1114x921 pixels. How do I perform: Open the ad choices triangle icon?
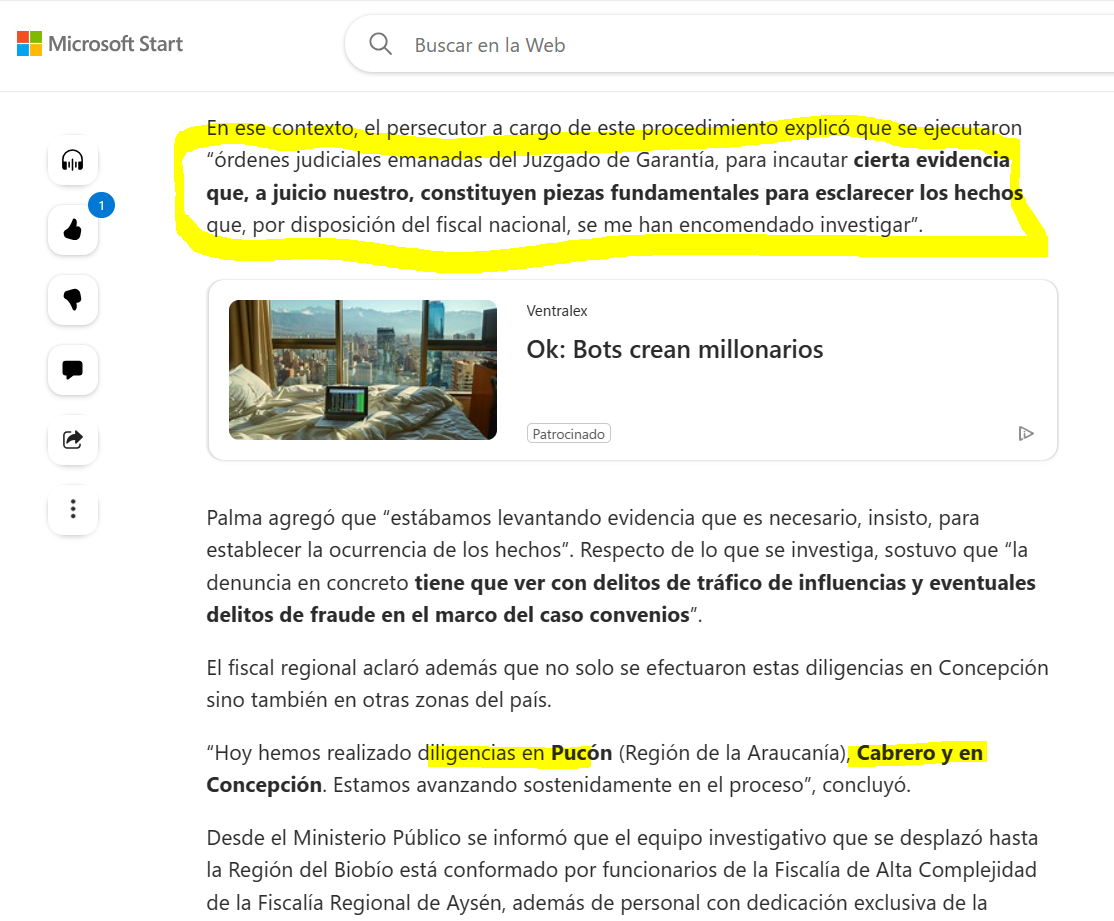pyautogui.click(x=1025, y=433)
